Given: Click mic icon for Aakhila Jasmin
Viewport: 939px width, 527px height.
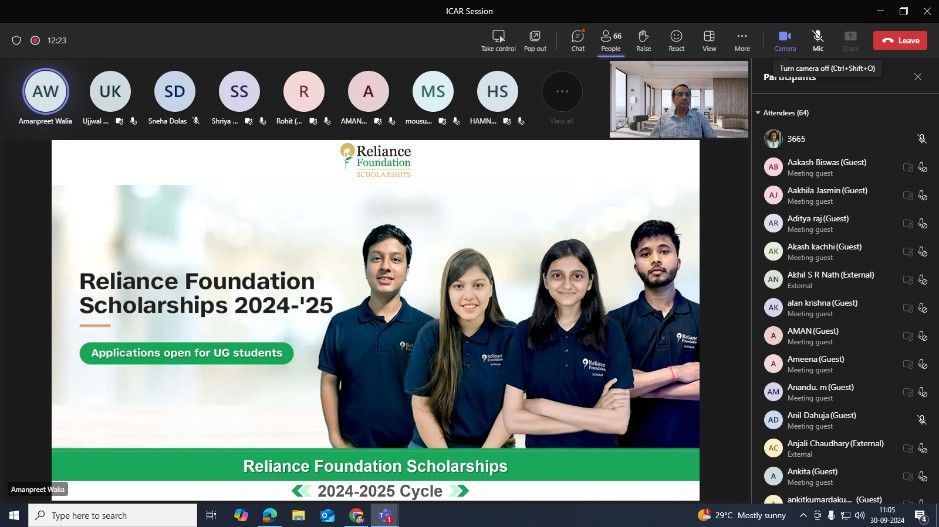Looking at the screenshot, I should tap(922, 195).
